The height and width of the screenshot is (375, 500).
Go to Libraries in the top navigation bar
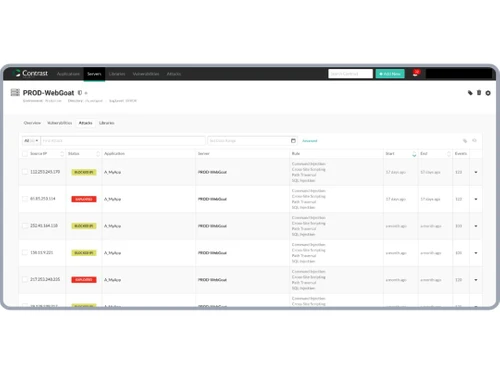pos(117,74)
